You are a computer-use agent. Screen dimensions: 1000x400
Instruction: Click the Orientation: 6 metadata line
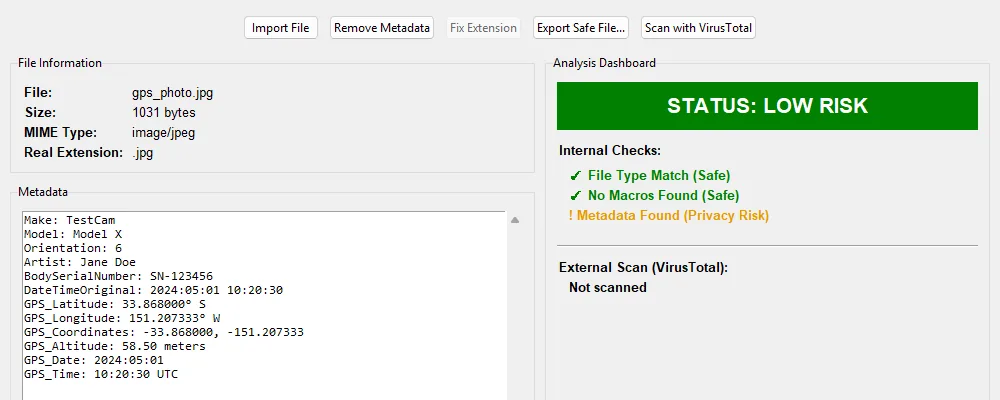73,248
